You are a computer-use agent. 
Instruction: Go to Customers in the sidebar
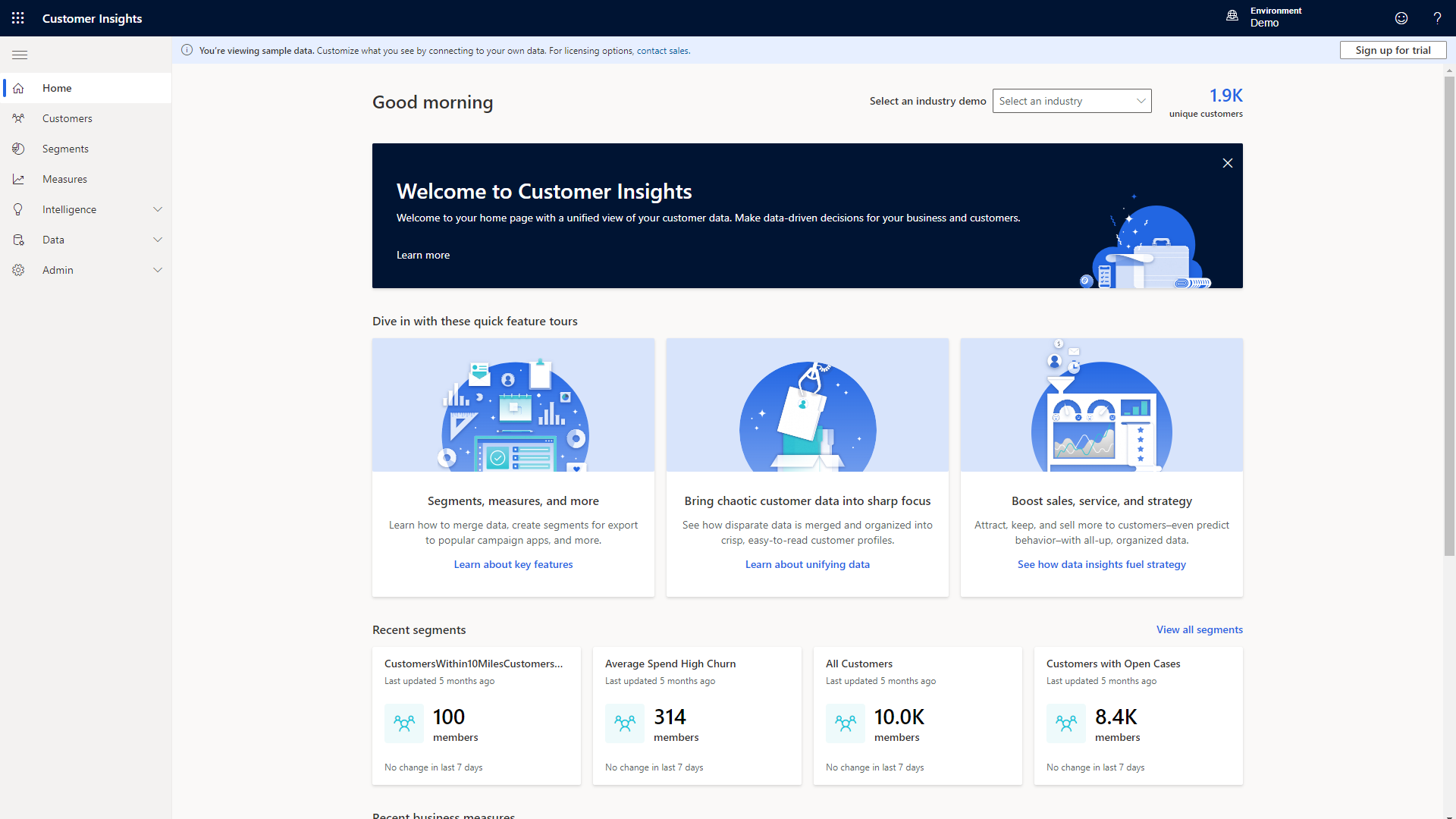67,118
